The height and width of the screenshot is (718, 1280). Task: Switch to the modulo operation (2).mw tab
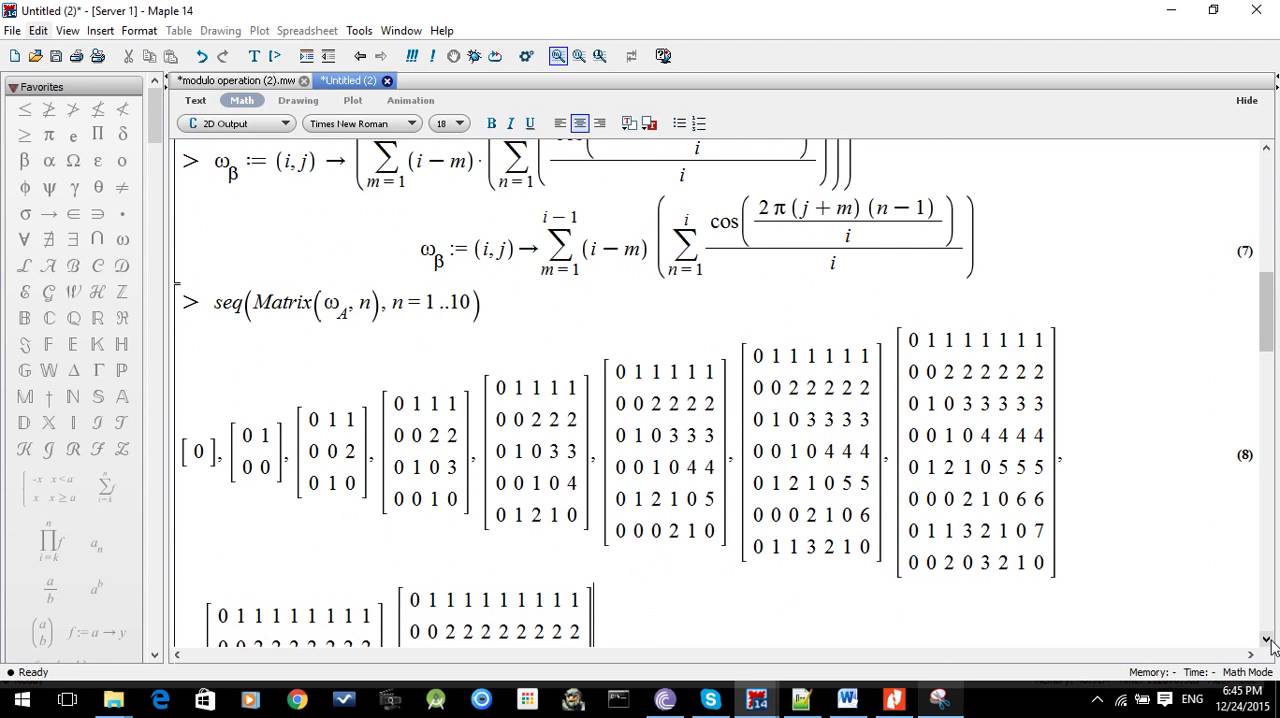pyautogui.click(x=236, y=81)
